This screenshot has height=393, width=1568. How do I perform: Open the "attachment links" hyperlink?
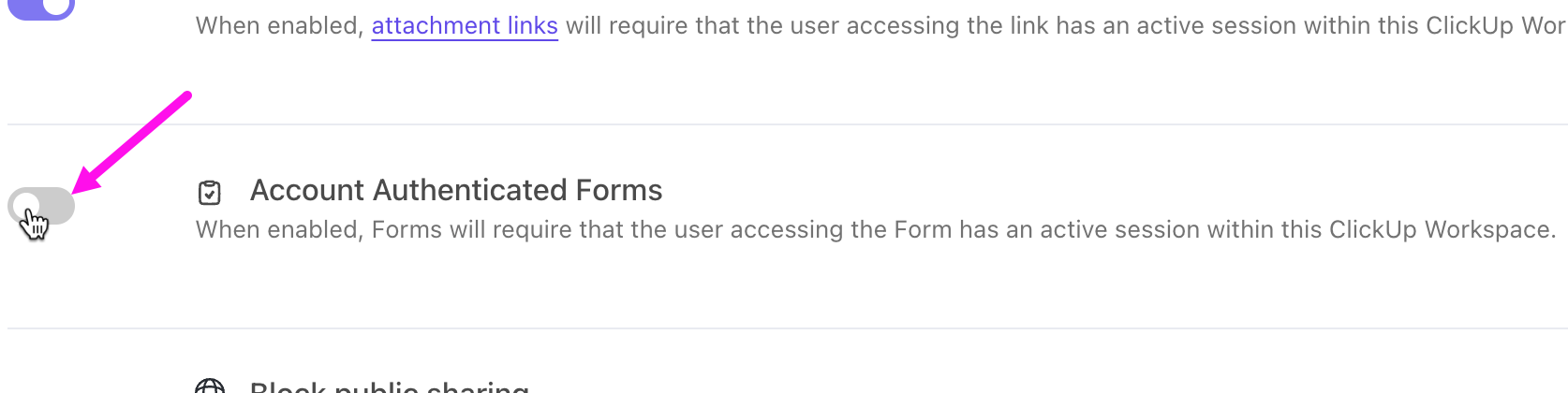pos(465,26)
